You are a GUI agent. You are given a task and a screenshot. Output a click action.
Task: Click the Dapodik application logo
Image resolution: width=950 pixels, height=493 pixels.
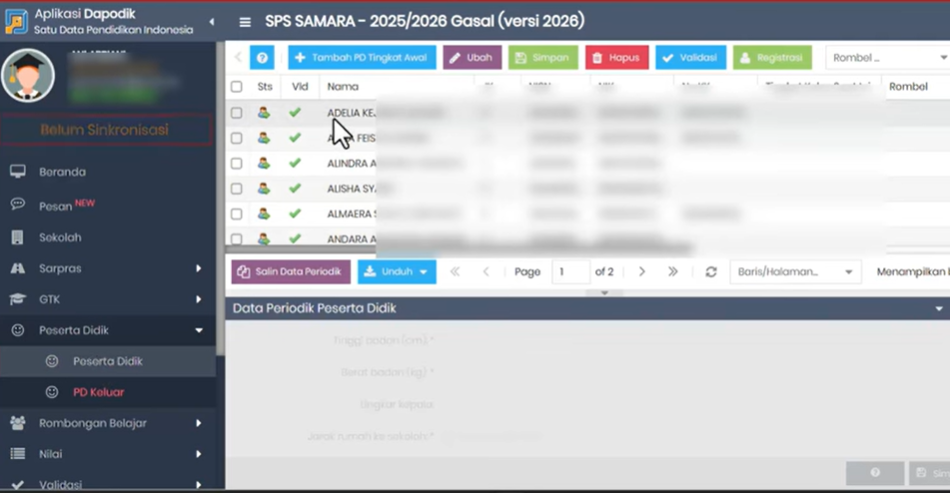click(16, 22)
